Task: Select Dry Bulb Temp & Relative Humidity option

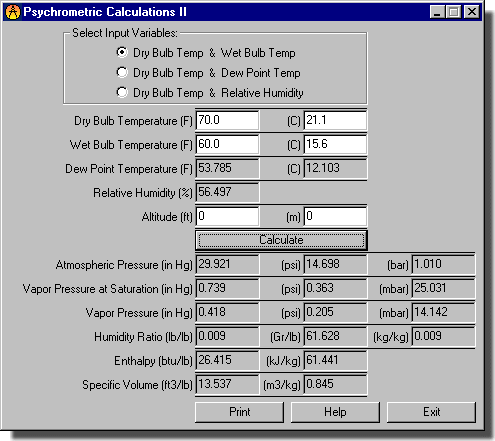Action: (210, 93)
